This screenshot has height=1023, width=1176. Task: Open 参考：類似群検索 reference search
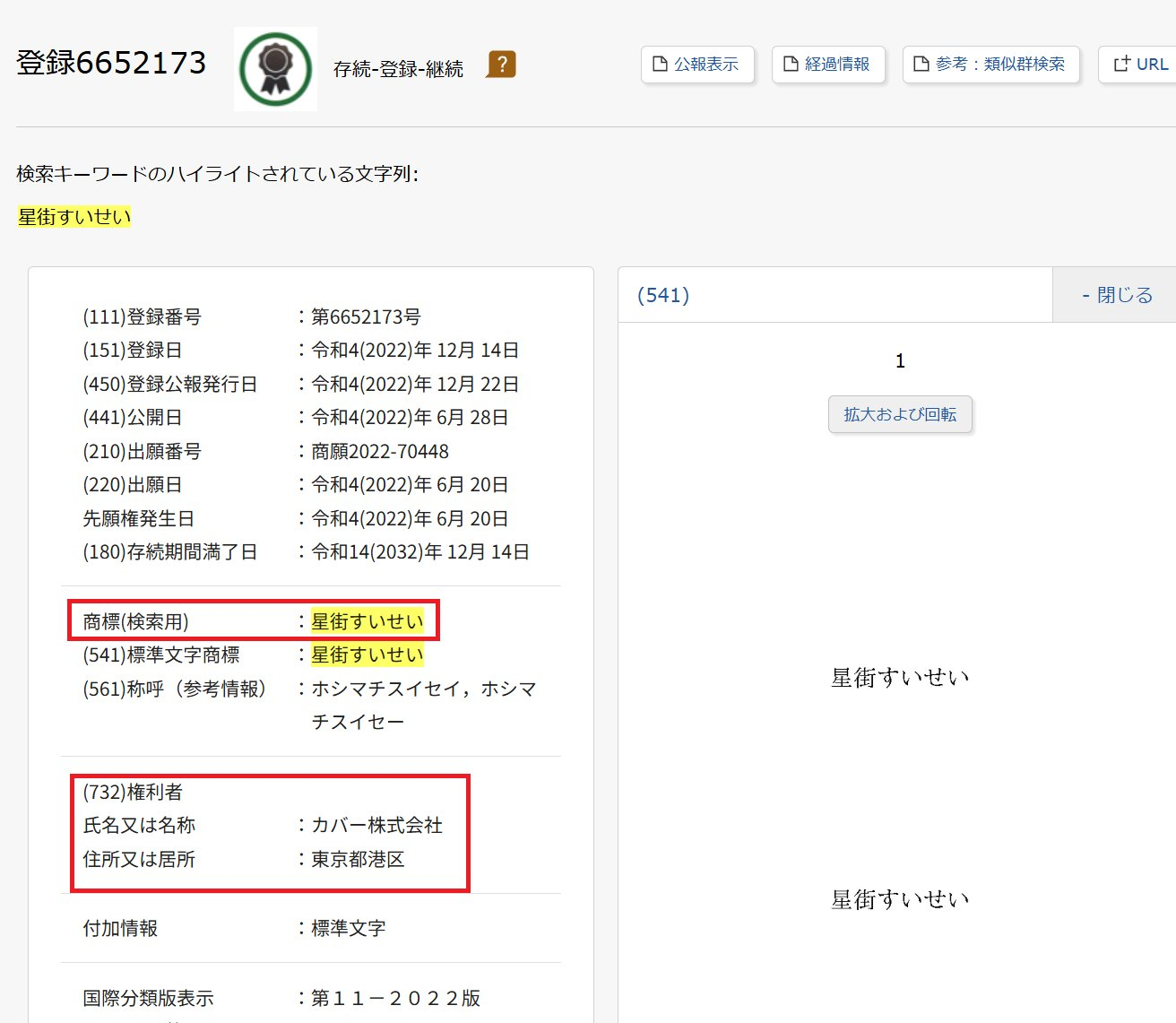(990, 65)
